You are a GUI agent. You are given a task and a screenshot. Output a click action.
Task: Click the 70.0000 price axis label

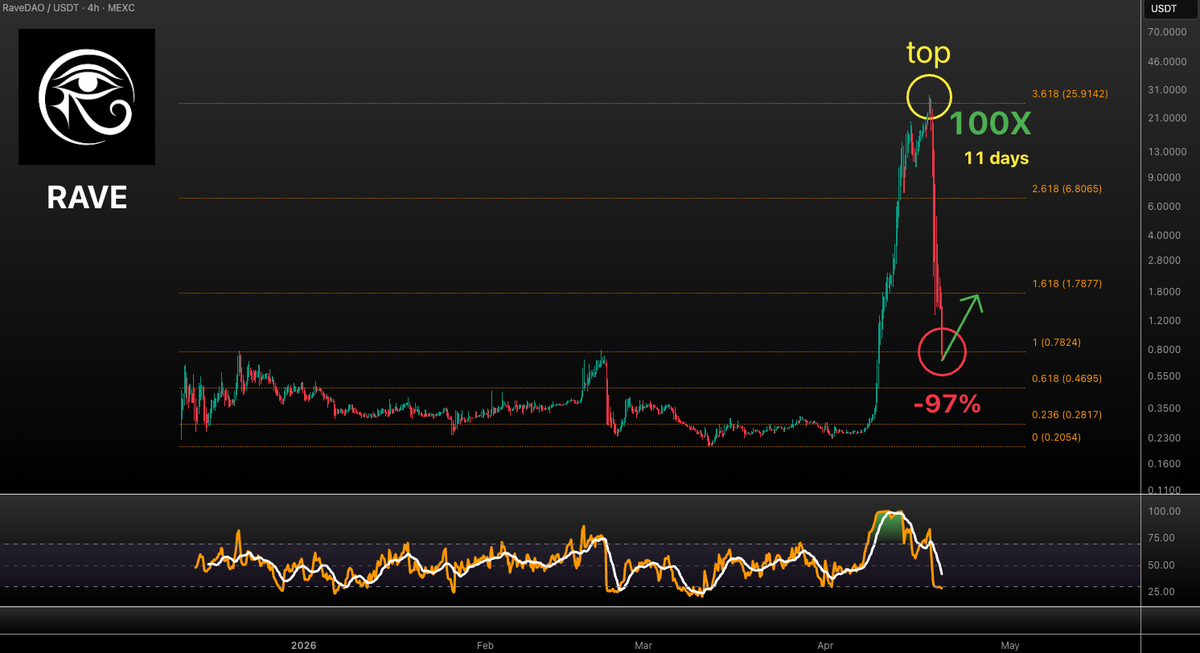pyautogui.click(x=1167, y=33)
